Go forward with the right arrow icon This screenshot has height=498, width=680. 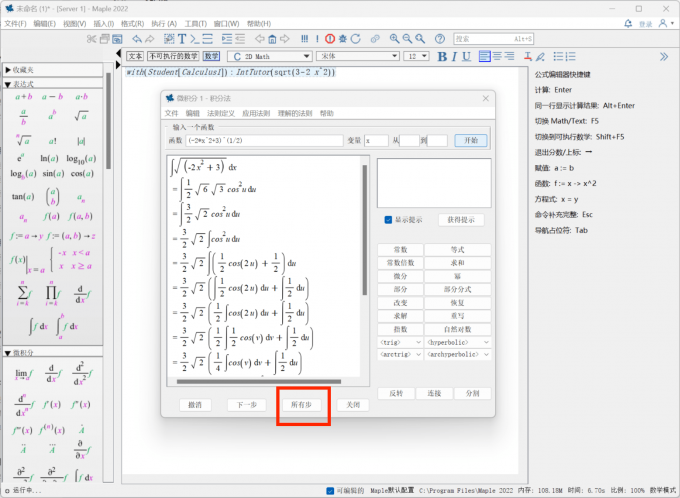(x=285, y=39)
